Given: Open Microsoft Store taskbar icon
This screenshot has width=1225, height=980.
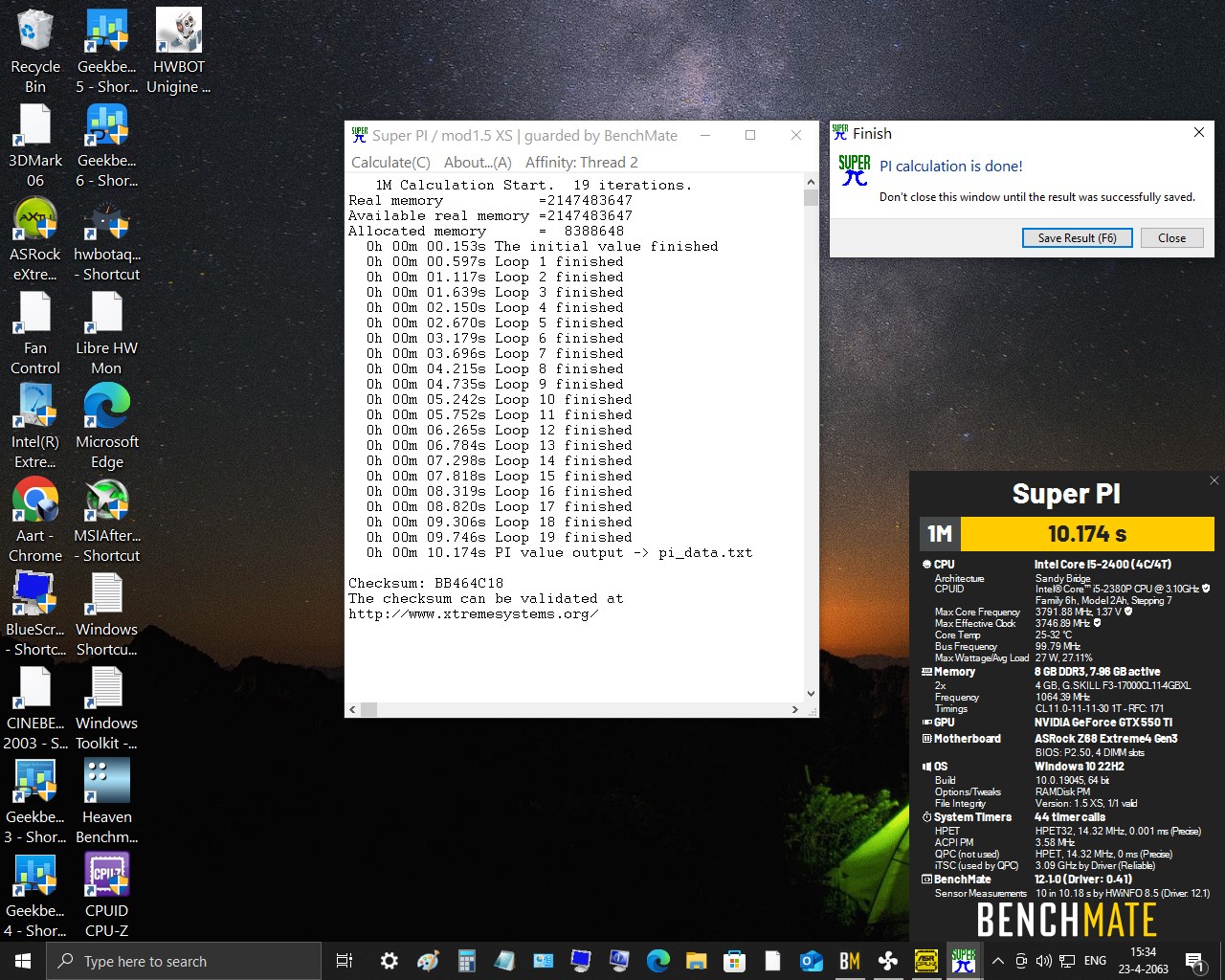Looking at the screenshot, I should pyautogui.click(x=734, y=961).
